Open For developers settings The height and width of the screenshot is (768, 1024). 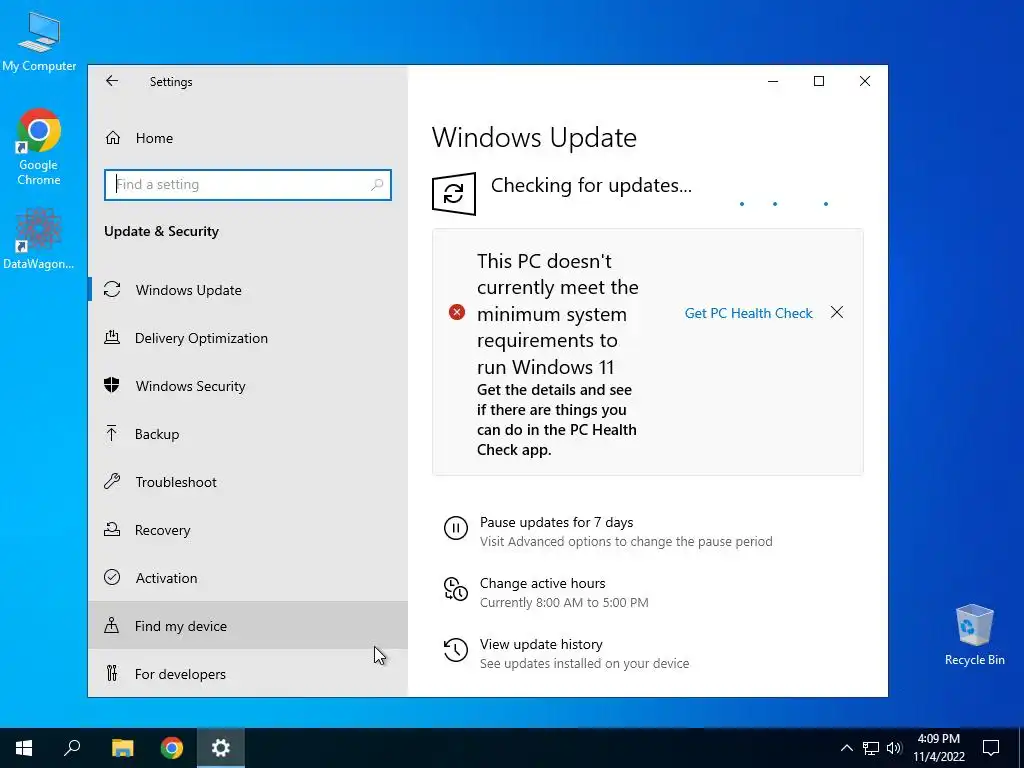tap(248, 673)
